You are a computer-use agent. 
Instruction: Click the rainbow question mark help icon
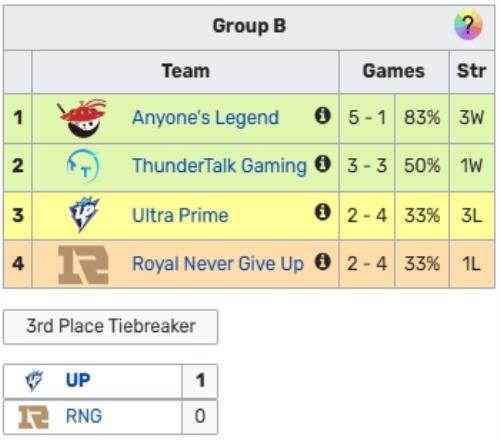click(x=468, y=25)
